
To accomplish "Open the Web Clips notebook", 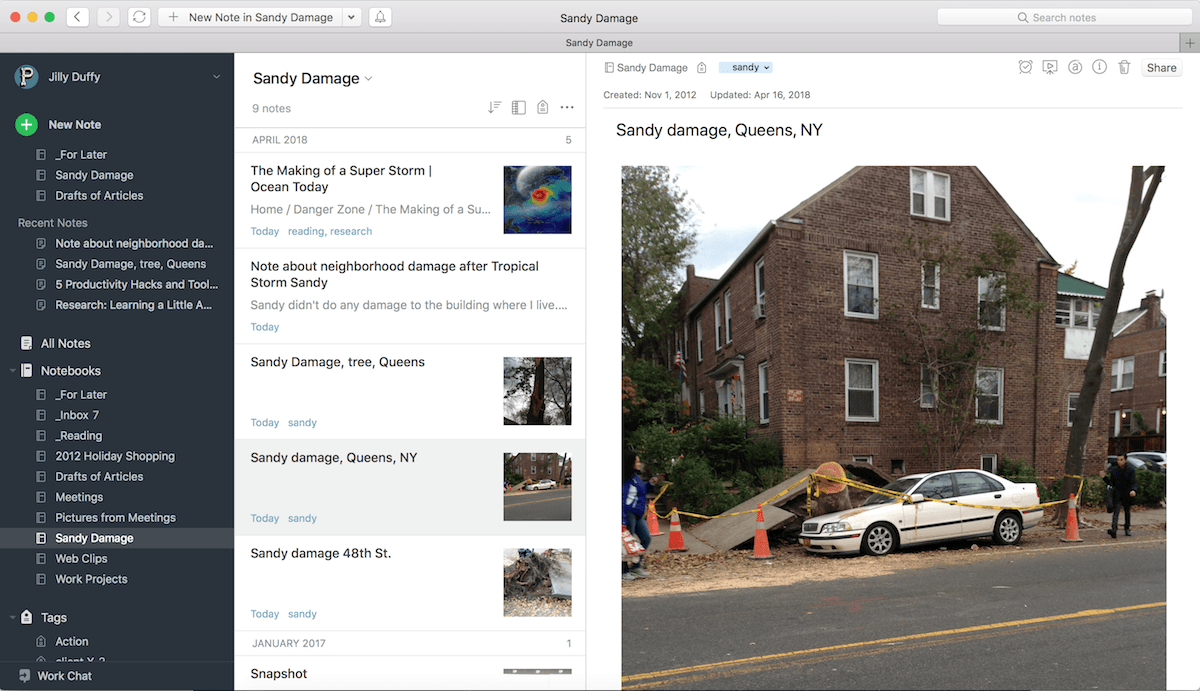I will pyautogui.click(x=81, y=559).
